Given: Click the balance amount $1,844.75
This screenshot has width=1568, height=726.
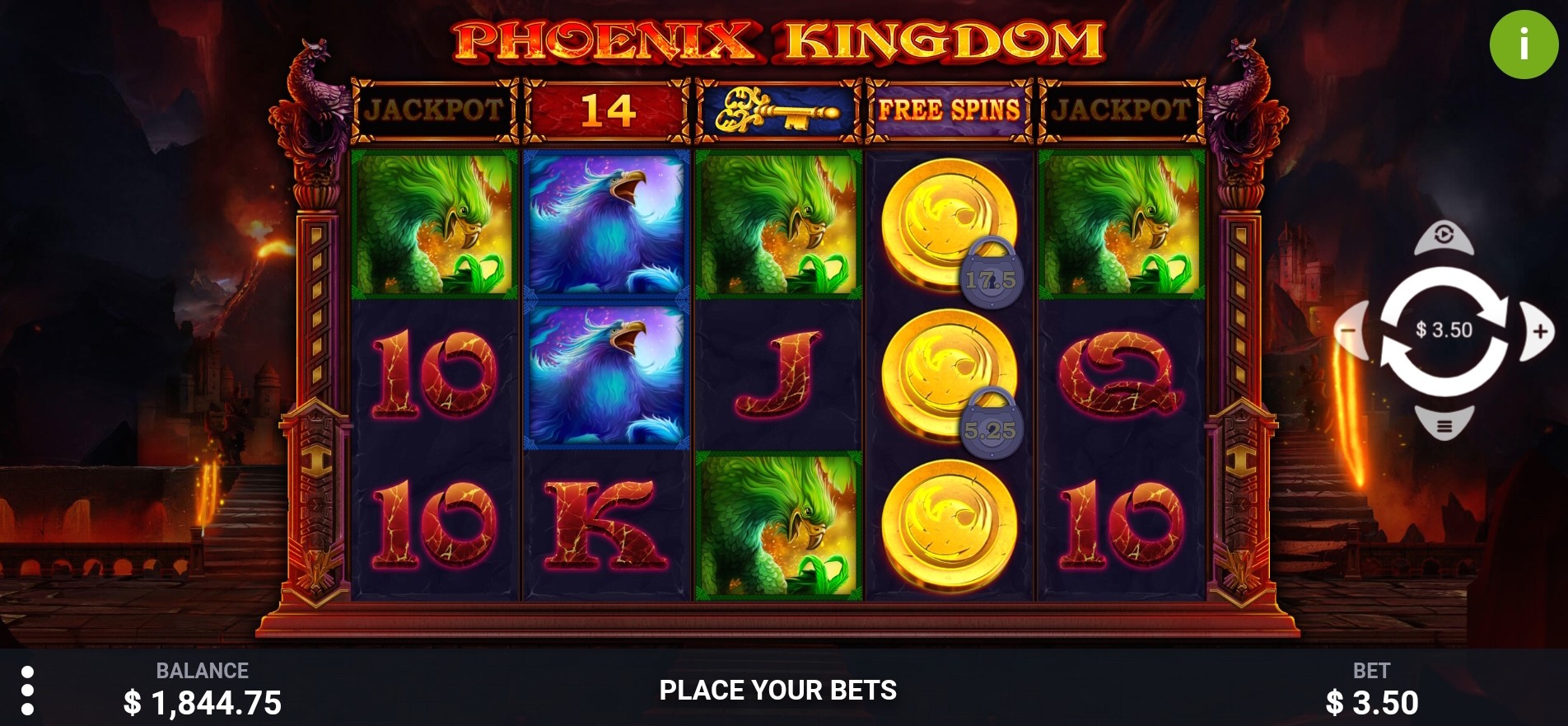Looking at the screenshot, I should pos(203,703).
